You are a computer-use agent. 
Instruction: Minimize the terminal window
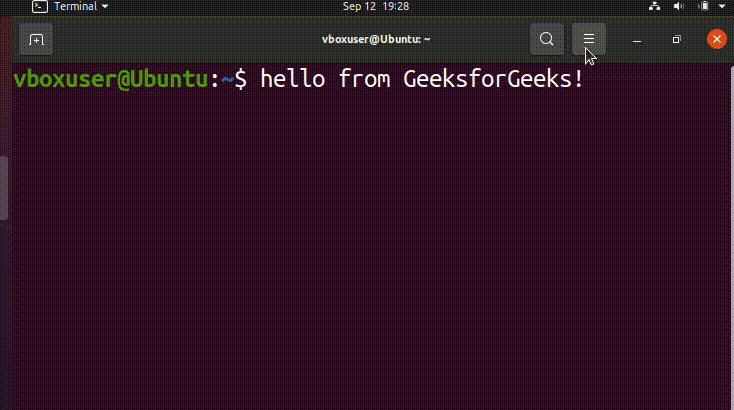click(637, 39)
